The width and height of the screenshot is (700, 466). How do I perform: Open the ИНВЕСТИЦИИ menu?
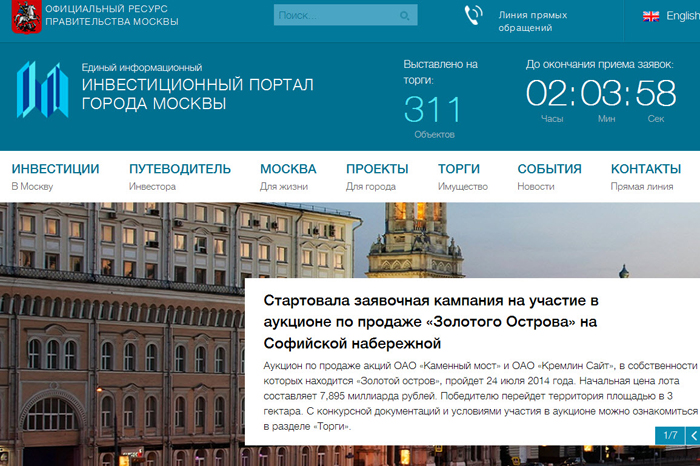coord(55,169)
